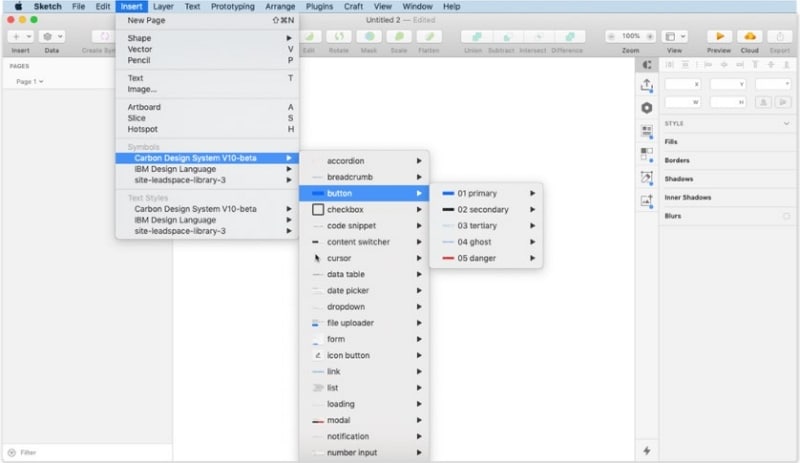This screenshot has height=463, width=800.
Task: Click the Cloud upload icon
Action: [x=749, y=36]
